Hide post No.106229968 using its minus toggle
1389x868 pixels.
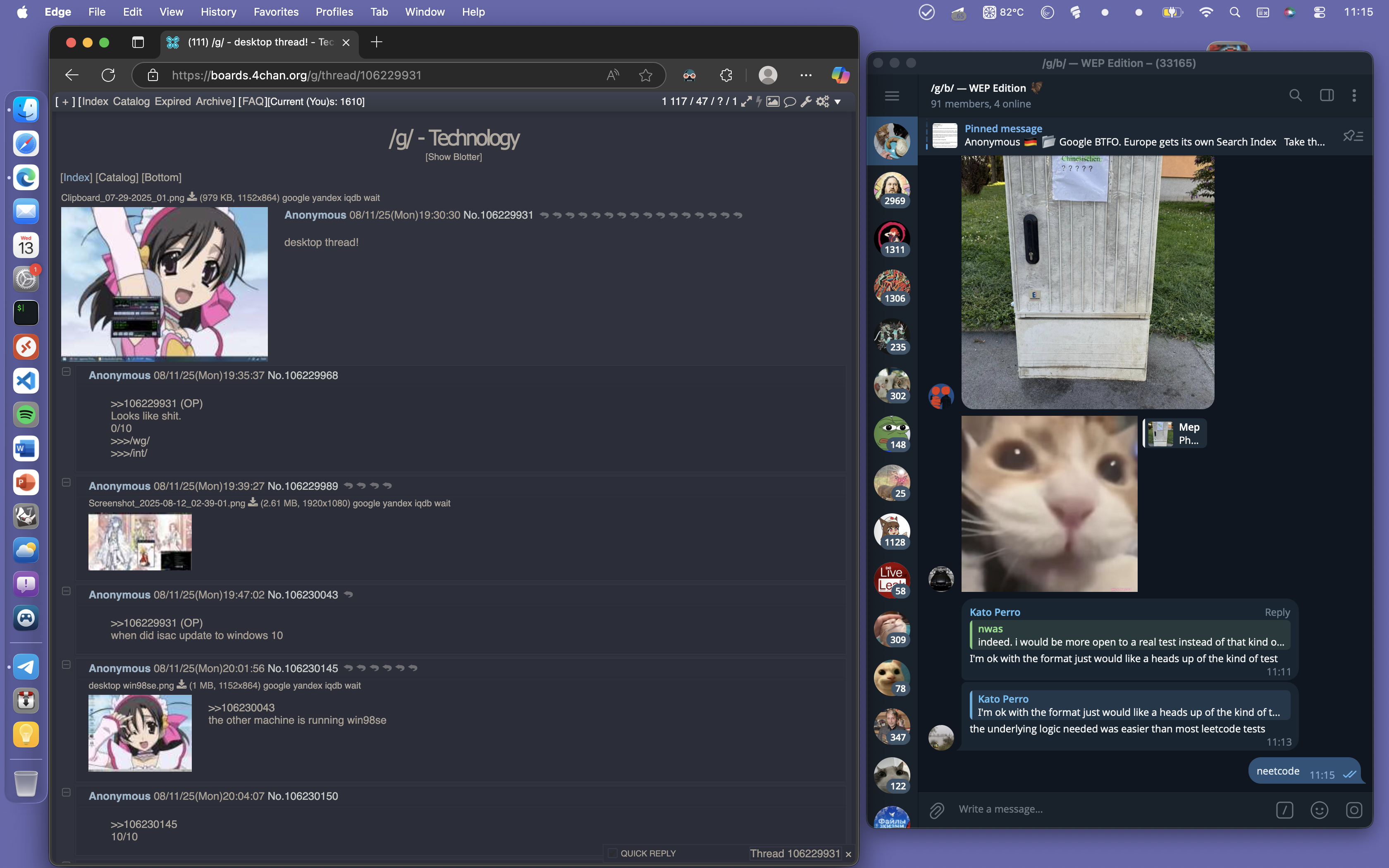point(67,372)
